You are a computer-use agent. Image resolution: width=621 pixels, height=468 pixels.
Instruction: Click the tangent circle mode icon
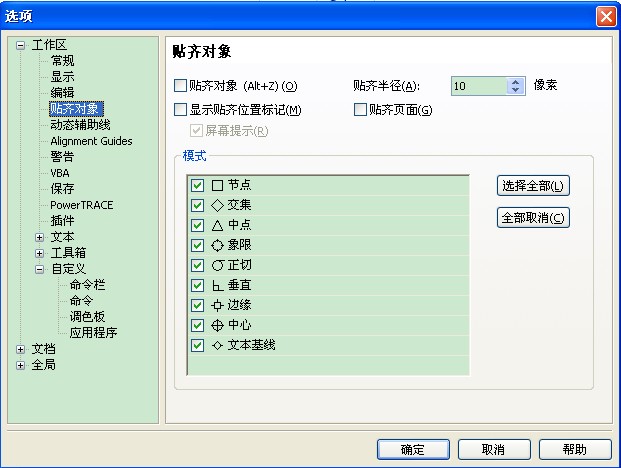[x=217, y=265]
